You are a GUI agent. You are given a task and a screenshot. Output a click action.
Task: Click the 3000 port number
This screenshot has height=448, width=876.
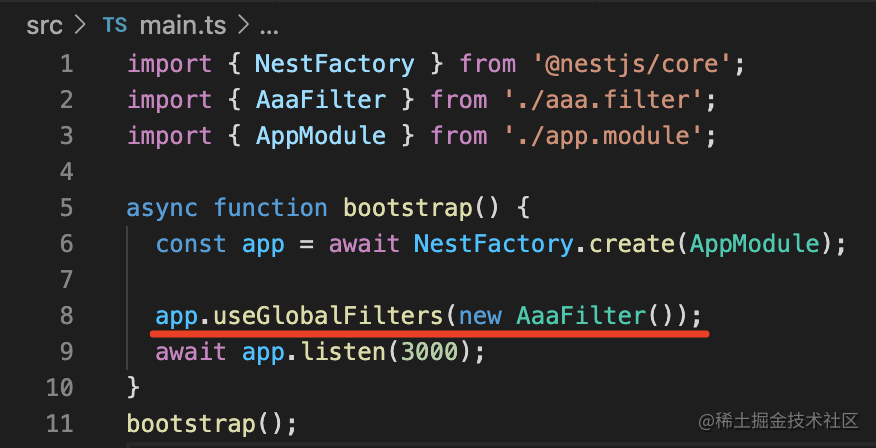click(430, 352)
